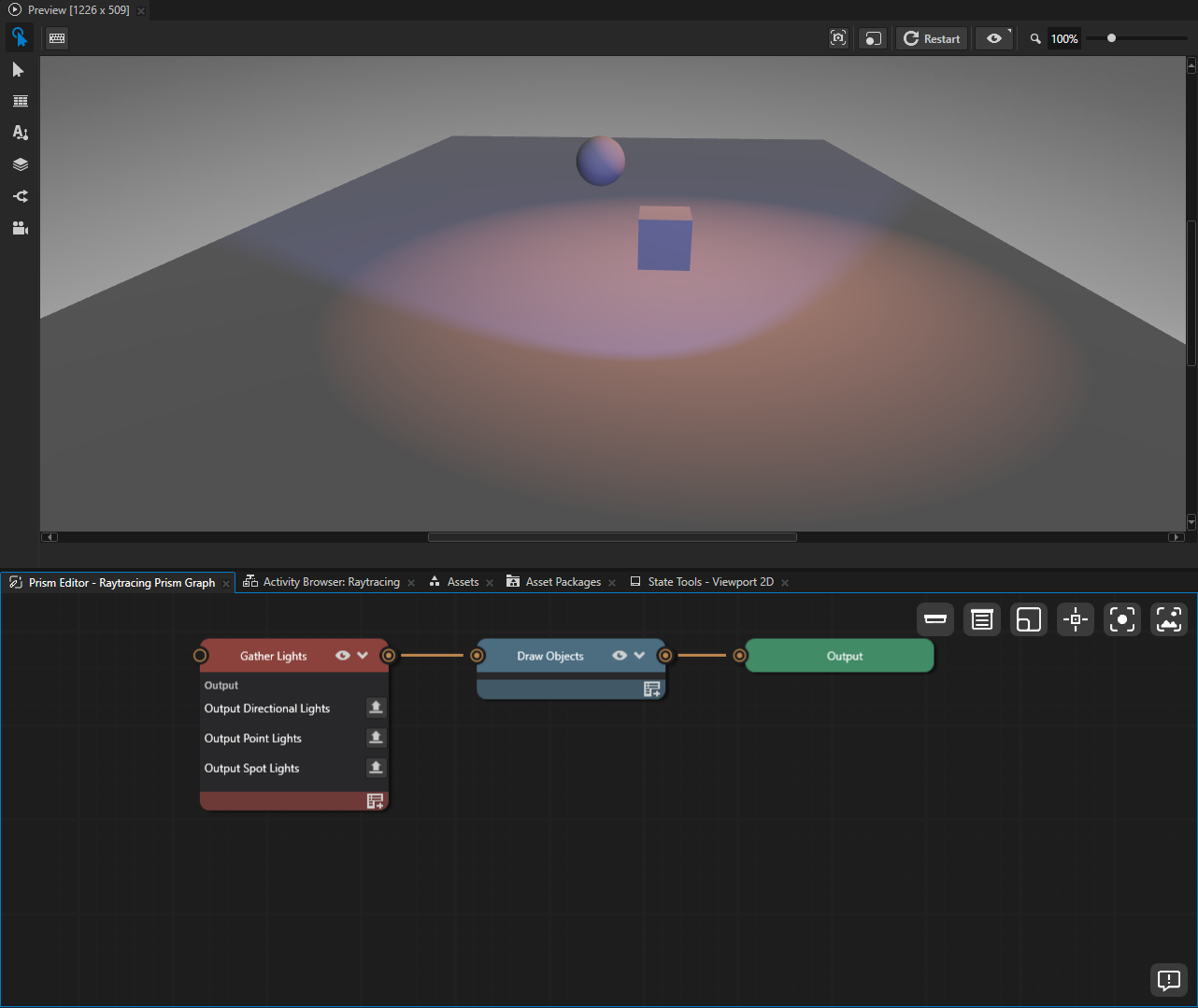The width and height of the screenshot is (1198, 1008).
Task: Open the Asset Packages tab
Action: pos(563,582)
